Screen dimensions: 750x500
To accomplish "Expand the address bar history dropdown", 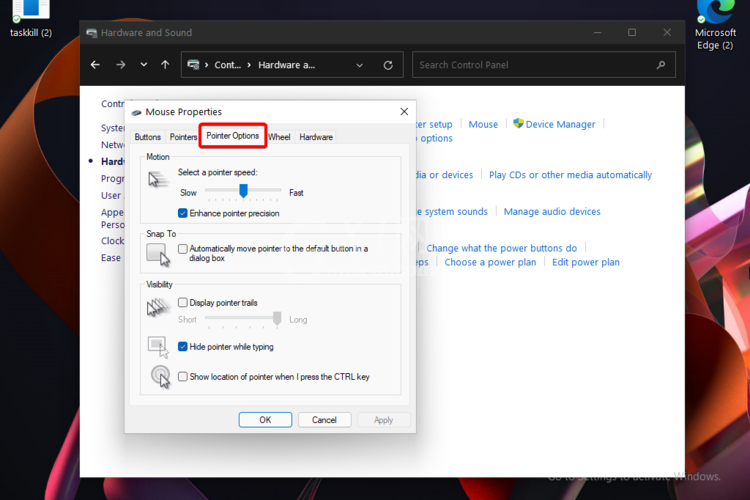I will click(x=359, y=65).
